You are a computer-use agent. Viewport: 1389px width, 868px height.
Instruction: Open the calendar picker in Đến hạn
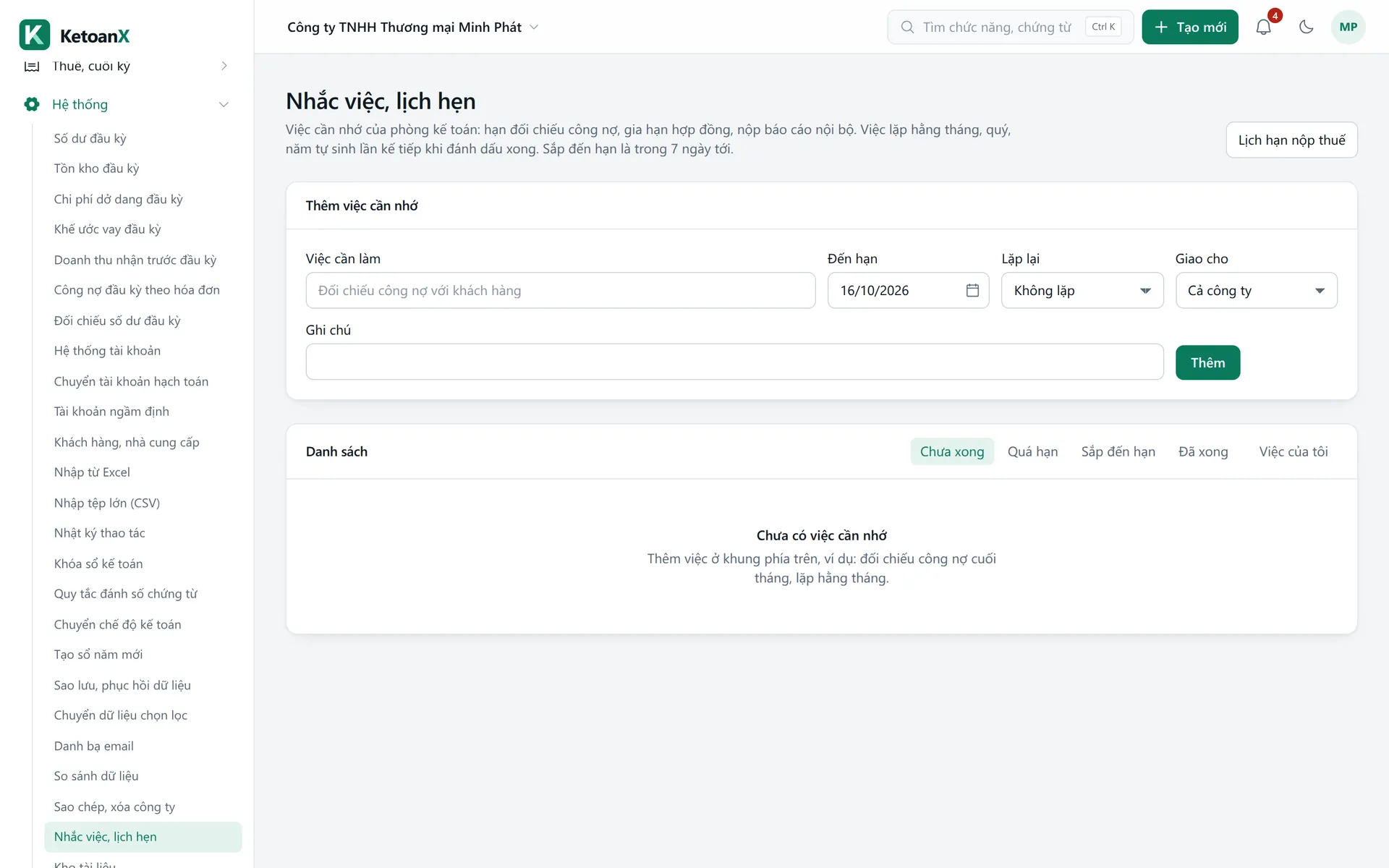point(972,290)
